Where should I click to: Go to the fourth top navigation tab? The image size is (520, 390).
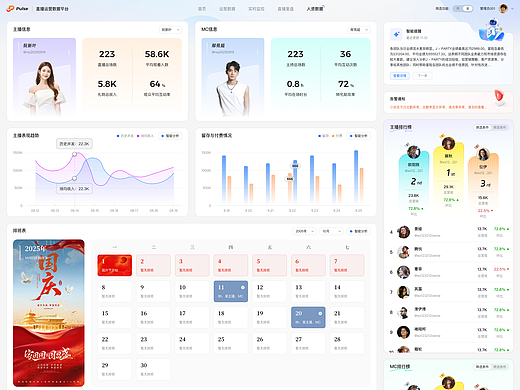pos(286,9)
